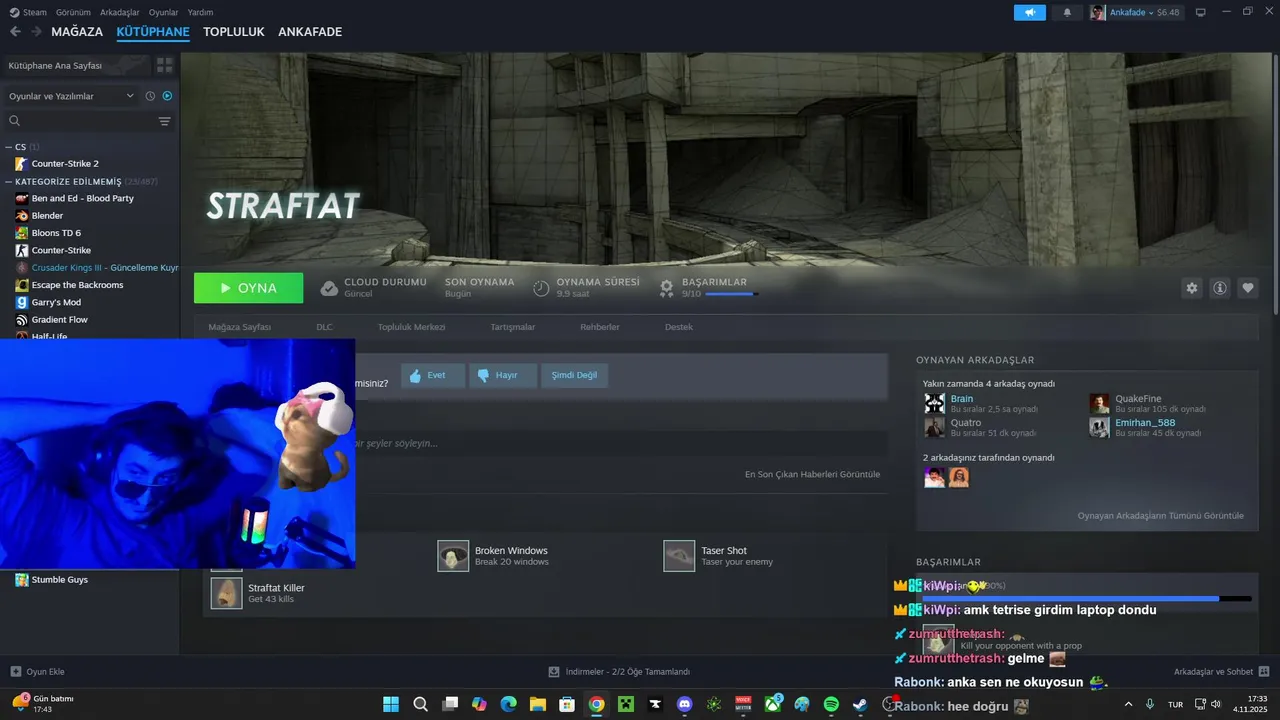
Task: Go to the TOPLULUK tab
Action: pyautogui.click(x=234, y=32)
